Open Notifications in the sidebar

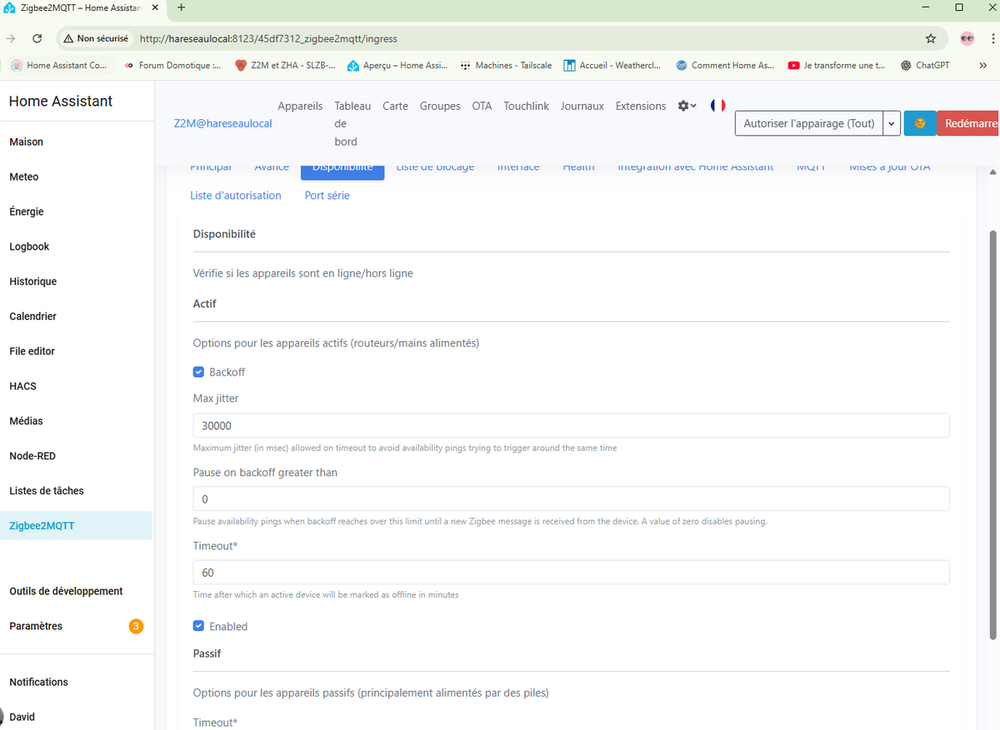(x=38, y=682)
